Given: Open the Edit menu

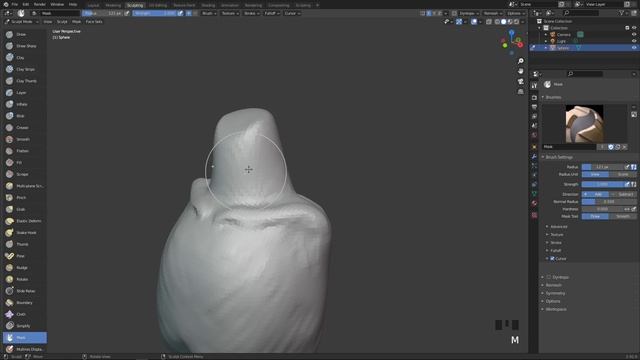Looking at the screenshot, I should pos(26,4).
